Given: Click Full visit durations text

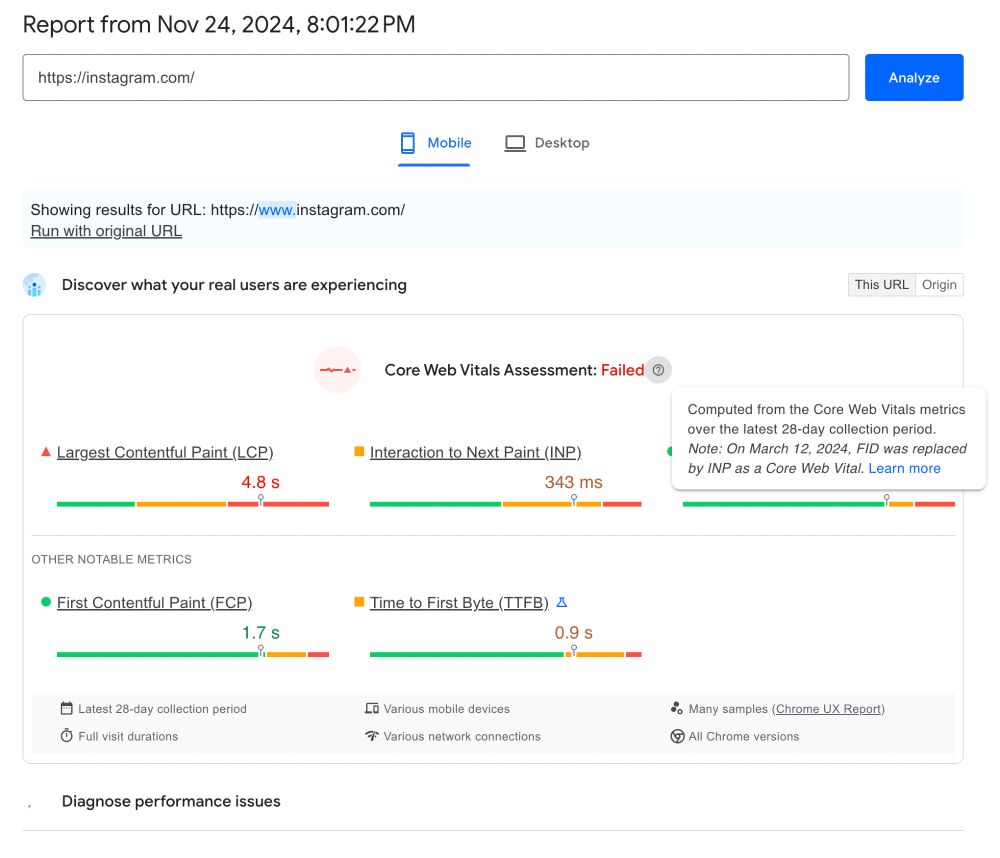Looking at the screenshot, I should click(x=128, y=736).
